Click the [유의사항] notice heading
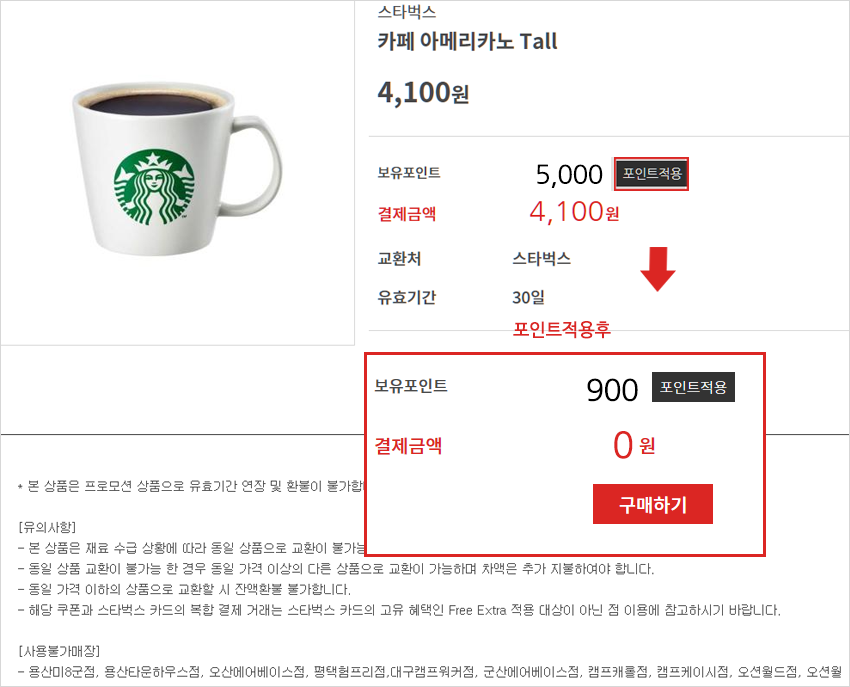Viewport: 850px width, 687px height. pos(47,528)
